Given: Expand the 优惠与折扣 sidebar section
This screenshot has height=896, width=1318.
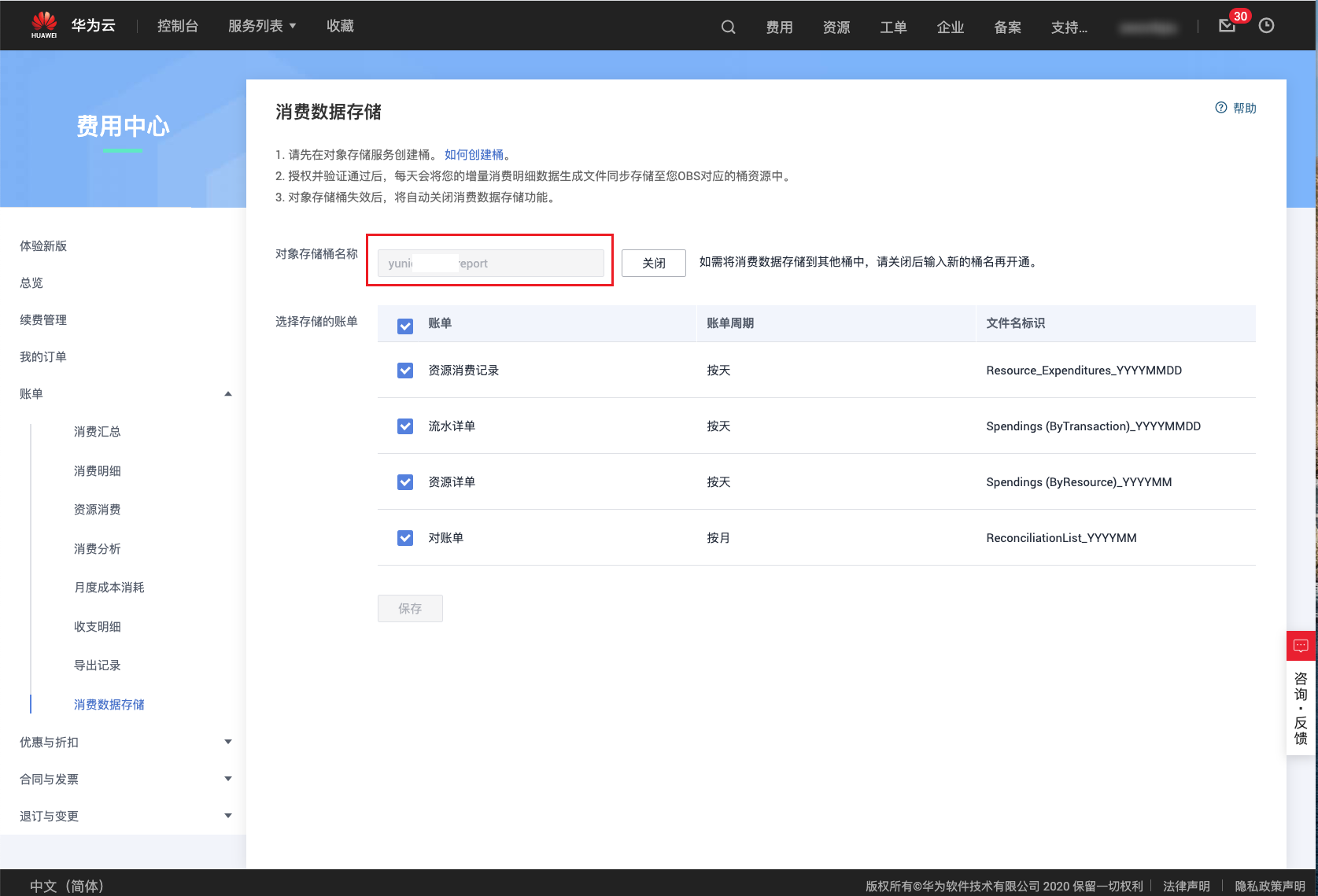Looking at the screenshot, I should point(227,742).
